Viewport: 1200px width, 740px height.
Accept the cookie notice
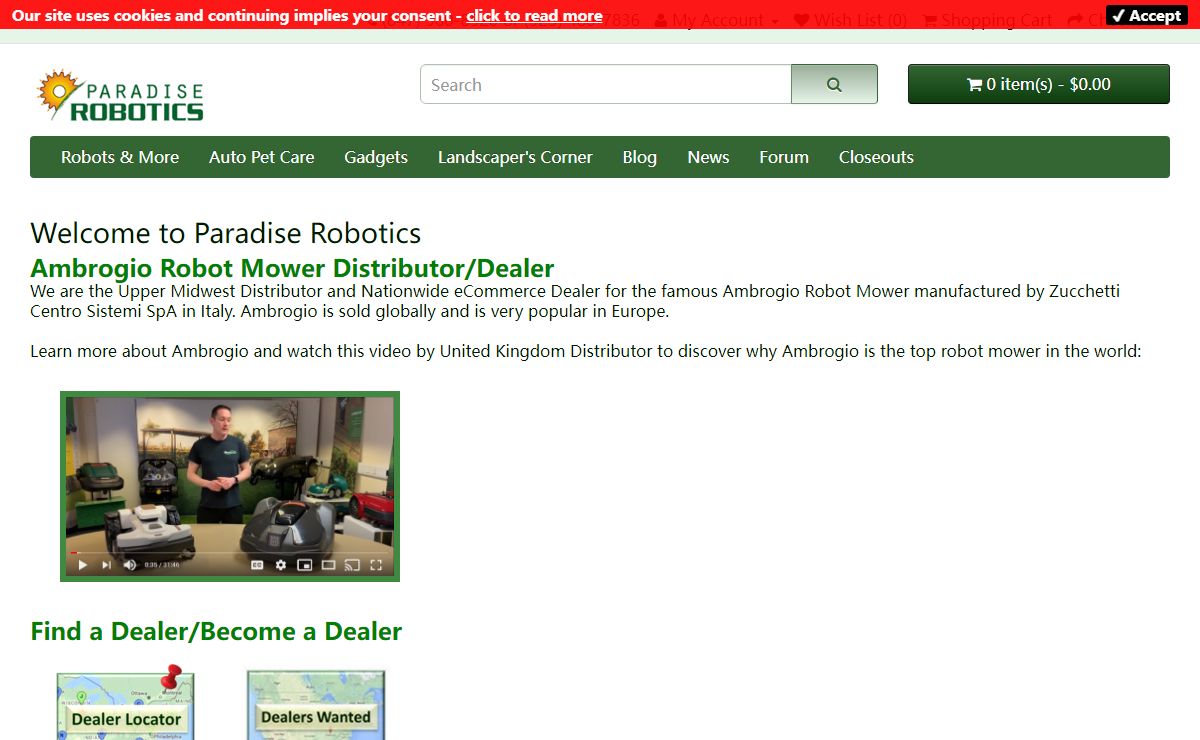tap(1146, 16)
